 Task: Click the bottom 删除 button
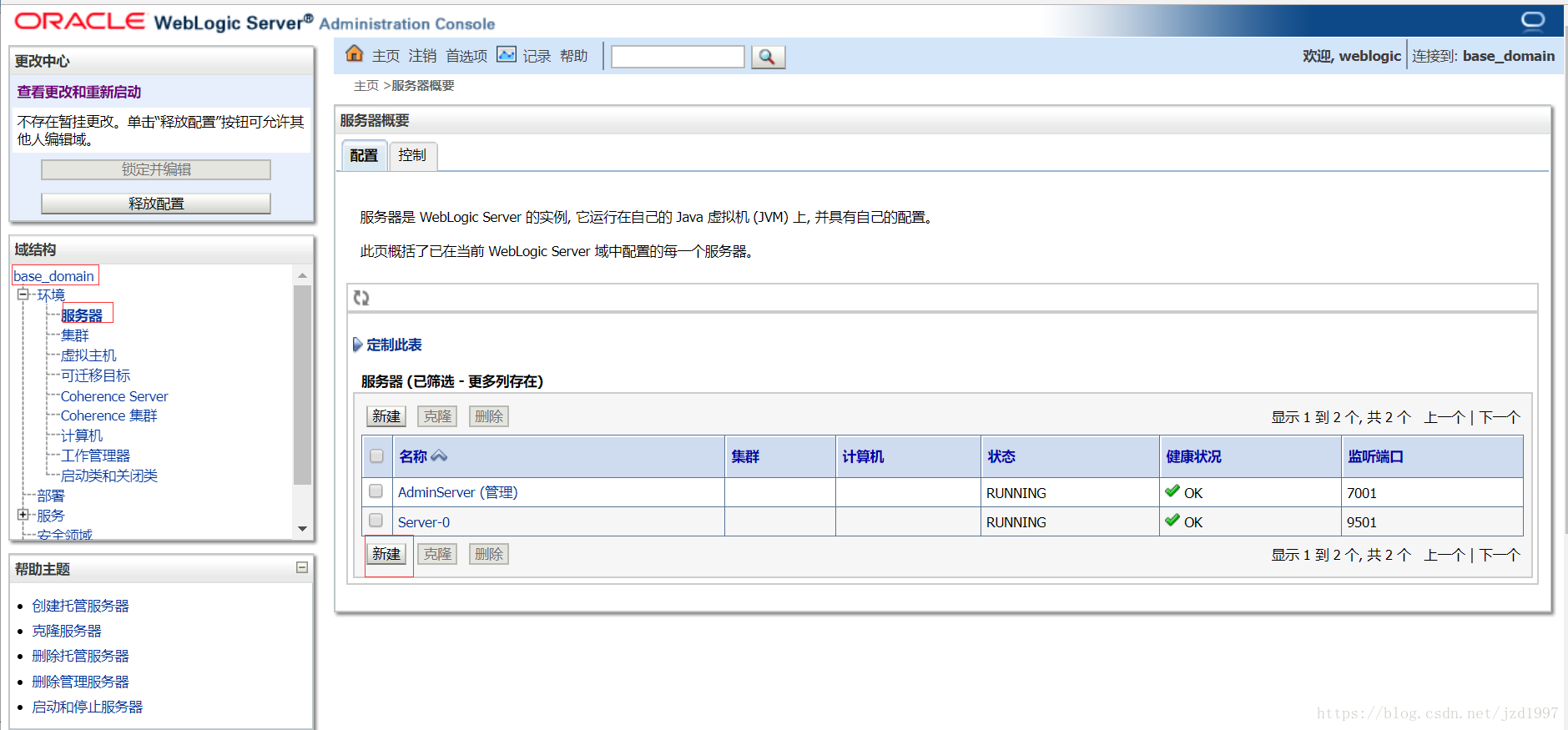489,554
